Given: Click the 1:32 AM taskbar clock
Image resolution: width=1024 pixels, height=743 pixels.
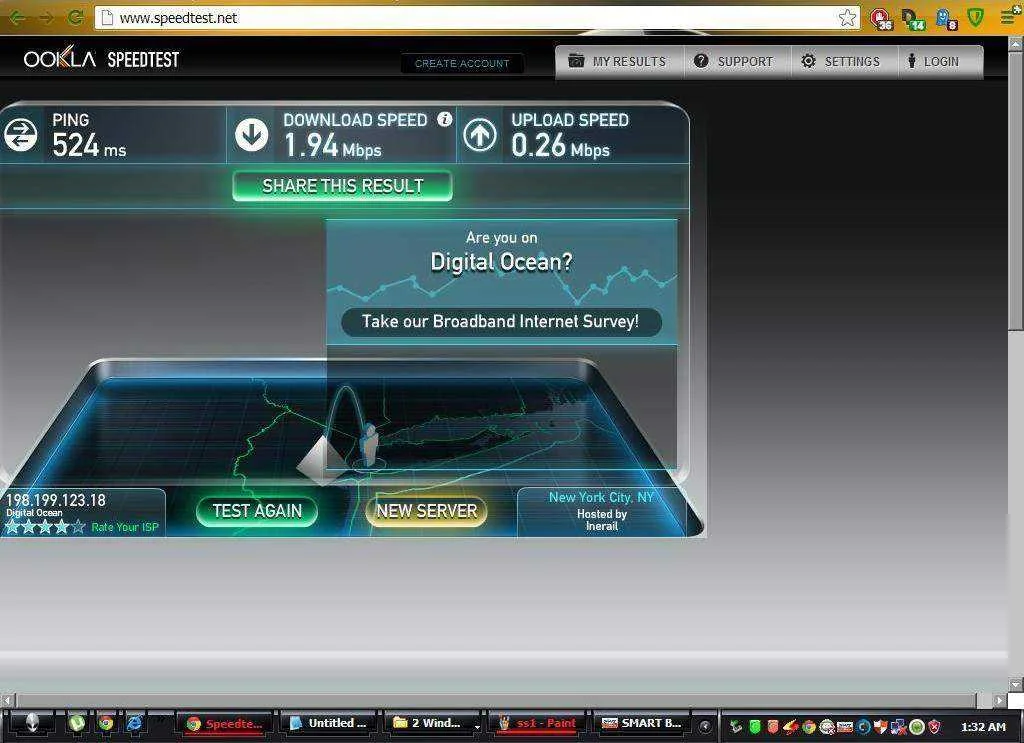Looking at the screenshot, I should point(983,726).
